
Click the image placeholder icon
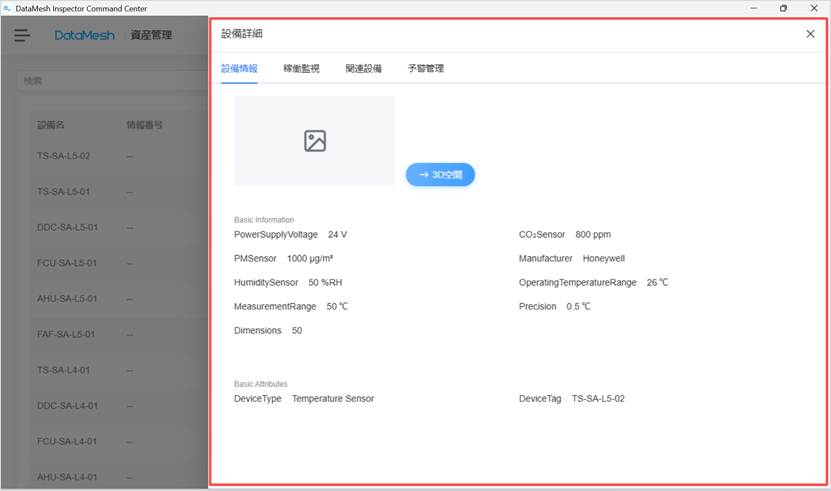(315, 141)
